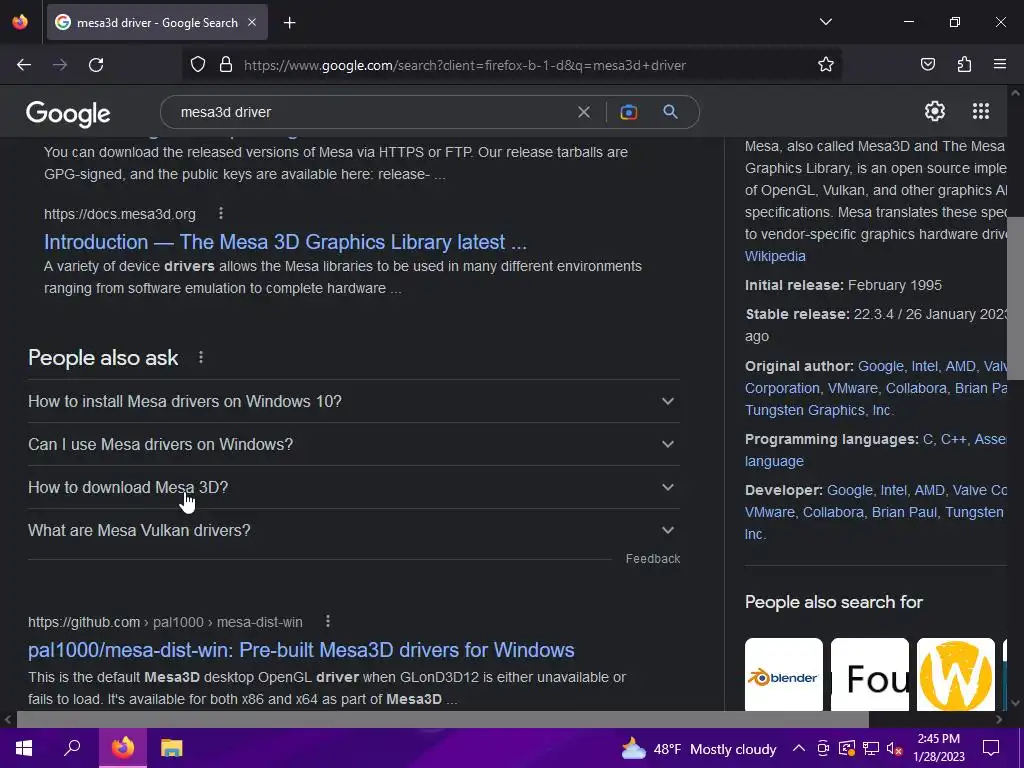Screen dimensions: 1024x768
Task: Open Windows taskbar search
Action: click(72, 748)
